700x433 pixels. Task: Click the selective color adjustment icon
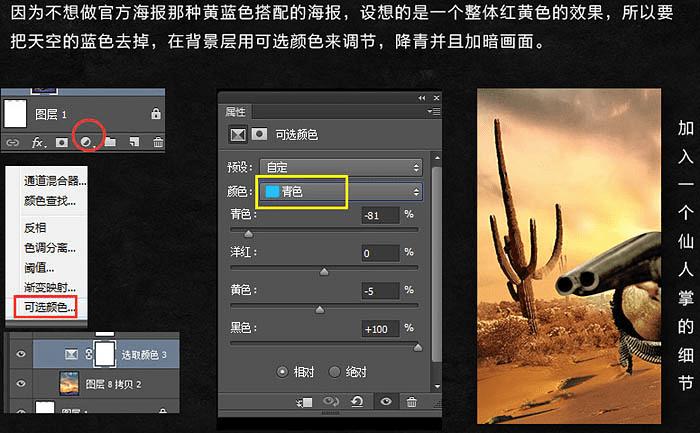coord(238,134)
